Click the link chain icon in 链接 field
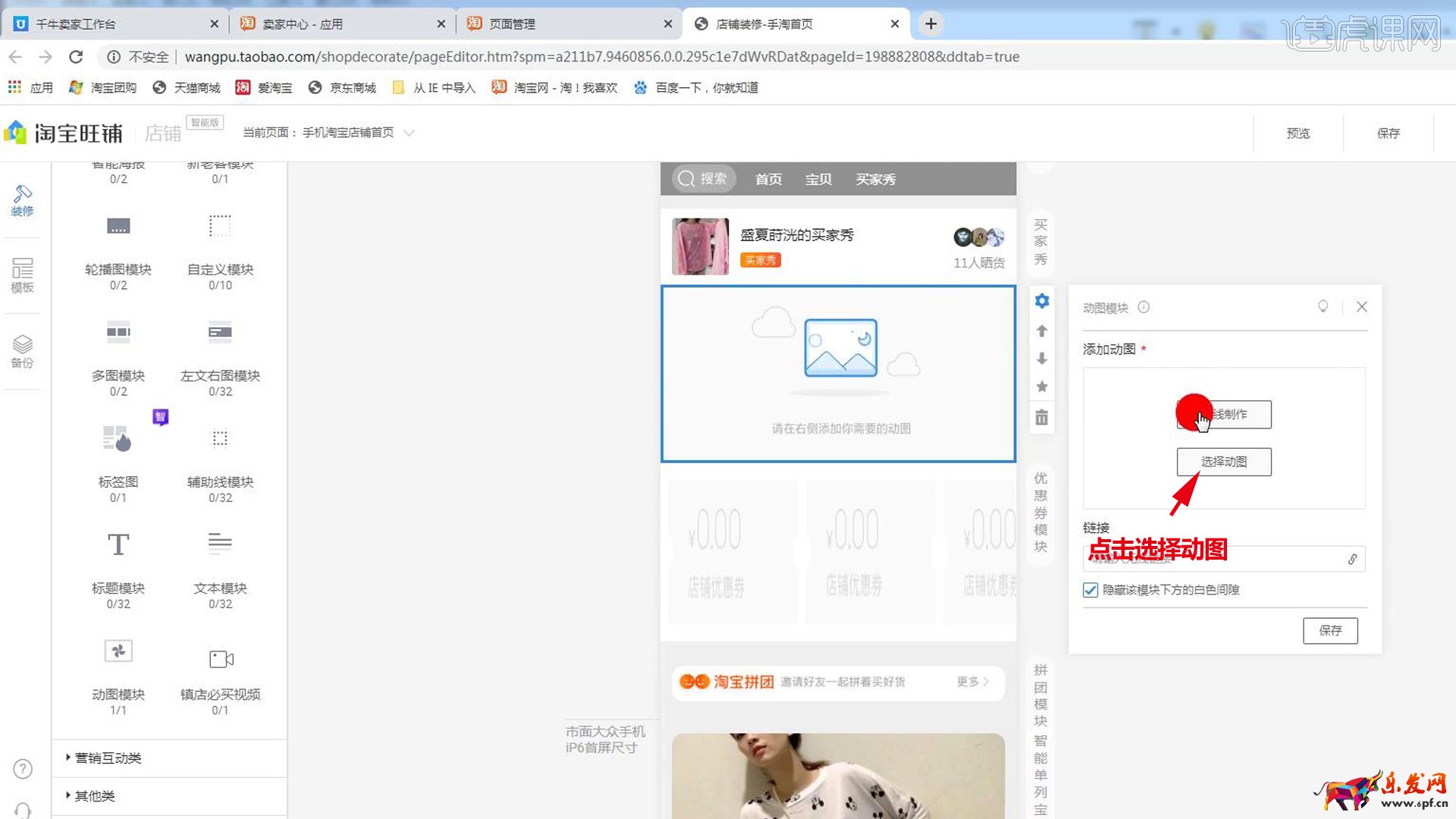Viewport: 1456px width, 819px height. coord(1352,560)
